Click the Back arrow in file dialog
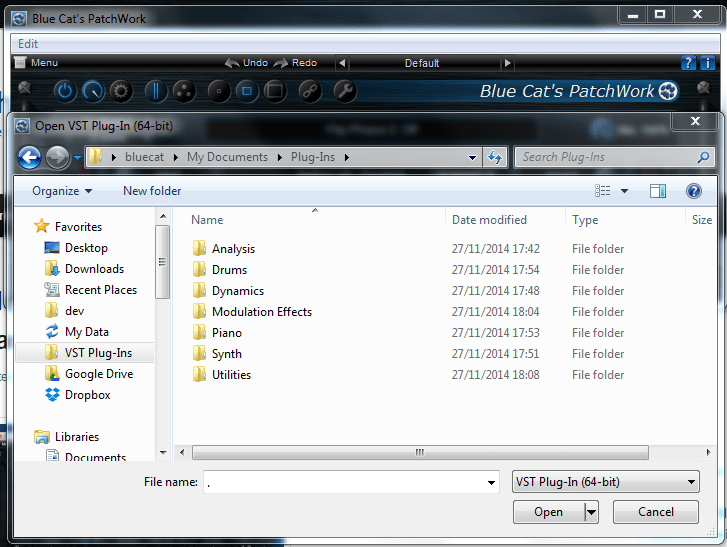Image resolution: width=727 pixels, height=547 pixels. (29, 158)
